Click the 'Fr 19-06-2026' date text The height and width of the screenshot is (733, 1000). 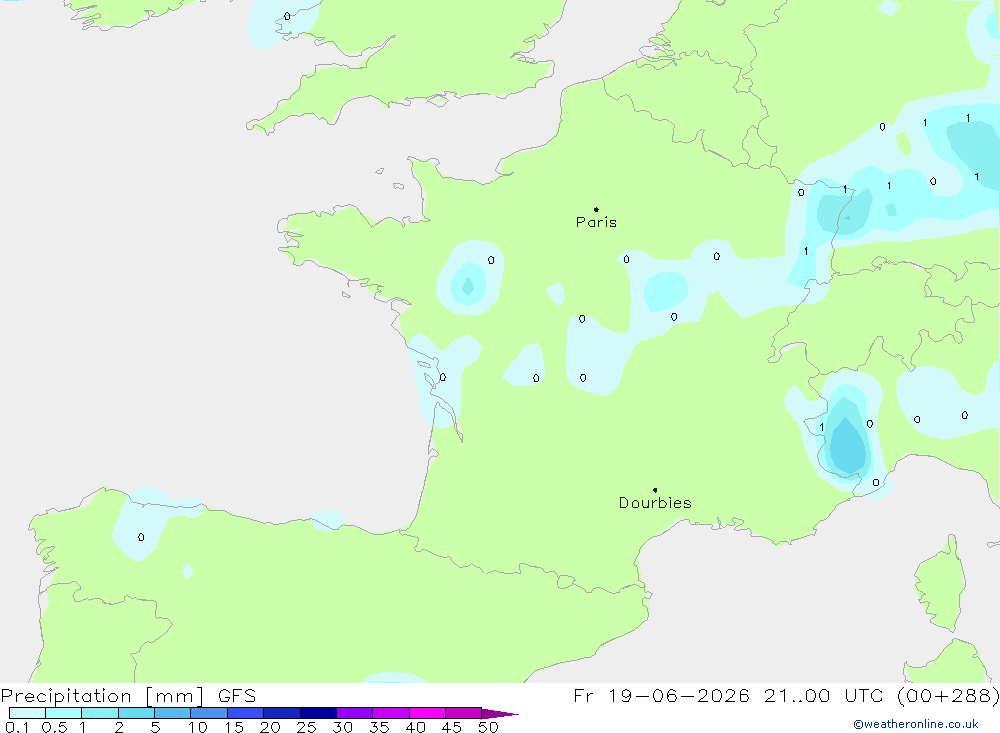(661, 695)
